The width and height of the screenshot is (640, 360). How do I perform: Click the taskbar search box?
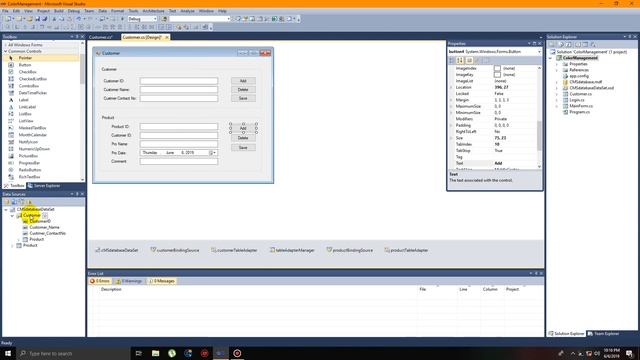click(73, 353)
